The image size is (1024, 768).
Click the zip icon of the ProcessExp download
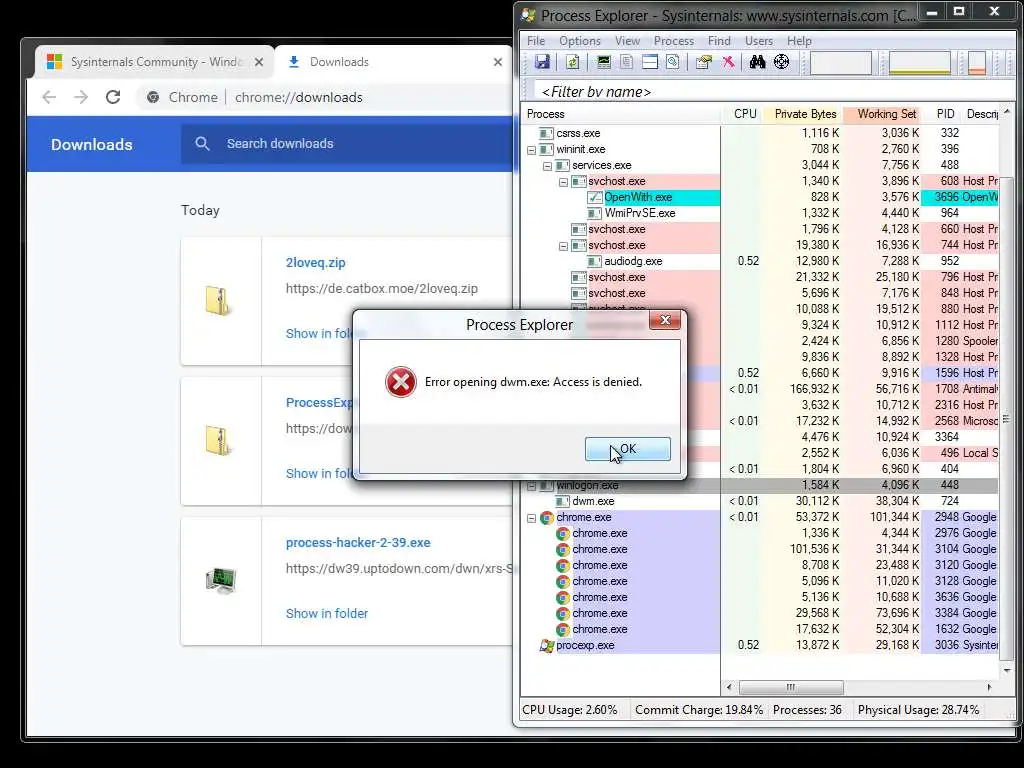[x=218, y=441]
